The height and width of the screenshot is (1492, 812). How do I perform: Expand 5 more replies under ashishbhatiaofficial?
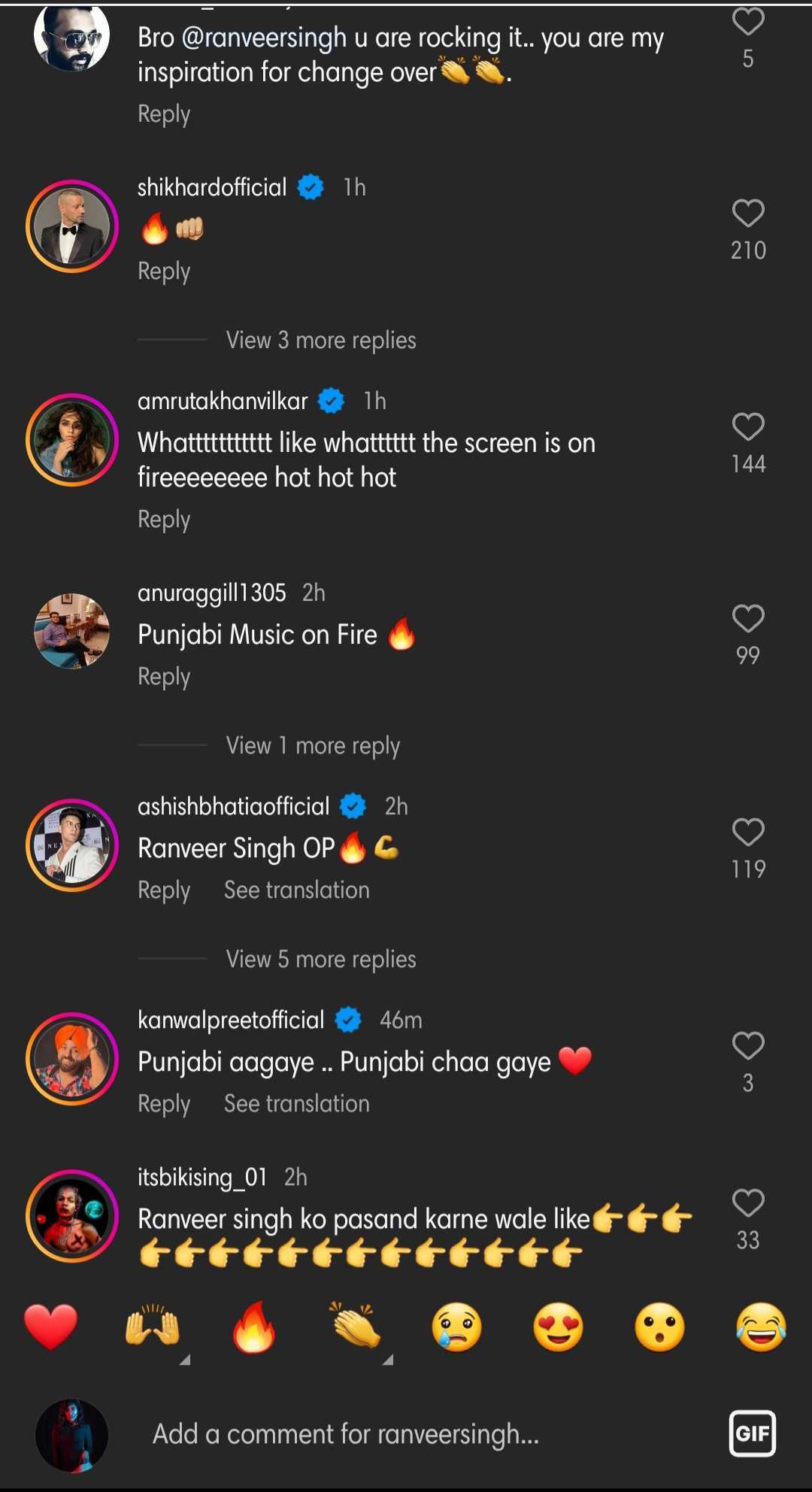[x=321, y=960]
